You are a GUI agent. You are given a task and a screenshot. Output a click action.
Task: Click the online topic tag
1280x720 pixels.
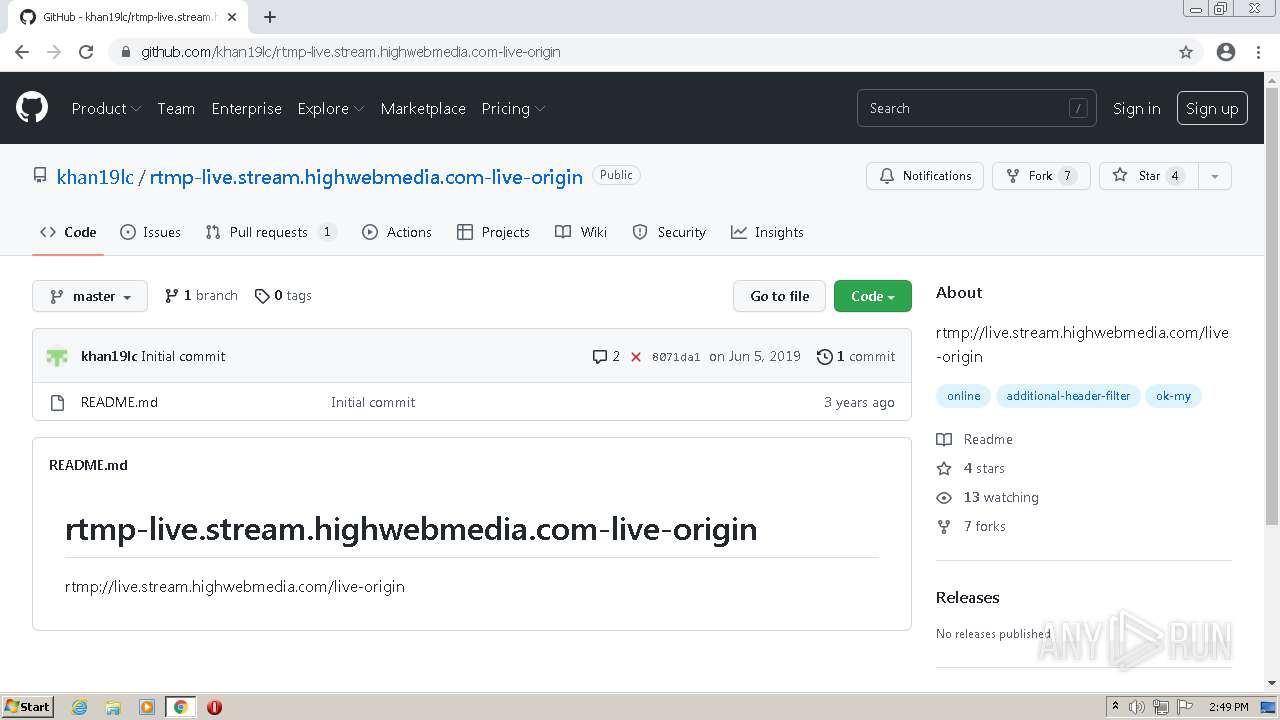click(x=964, y=396)
